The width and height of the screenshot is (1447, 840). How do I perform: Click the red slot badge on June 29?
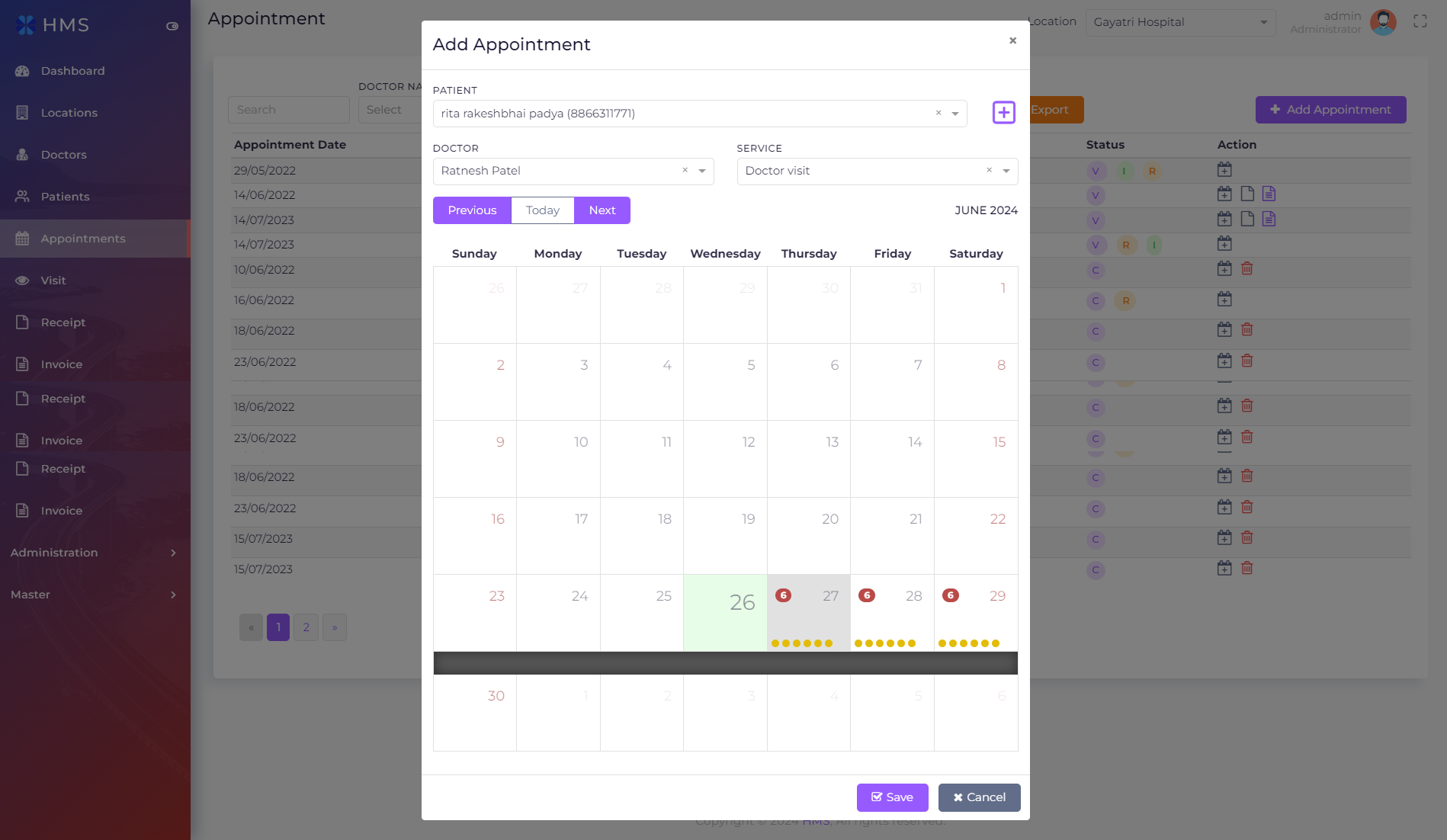[951, 595]
